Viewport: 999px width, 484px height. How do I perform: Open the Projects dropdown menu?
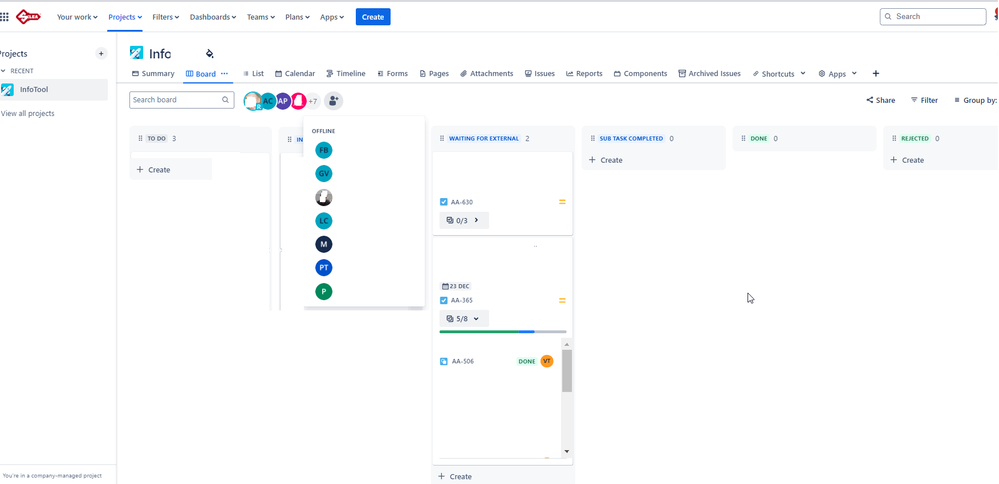point(125,17)
